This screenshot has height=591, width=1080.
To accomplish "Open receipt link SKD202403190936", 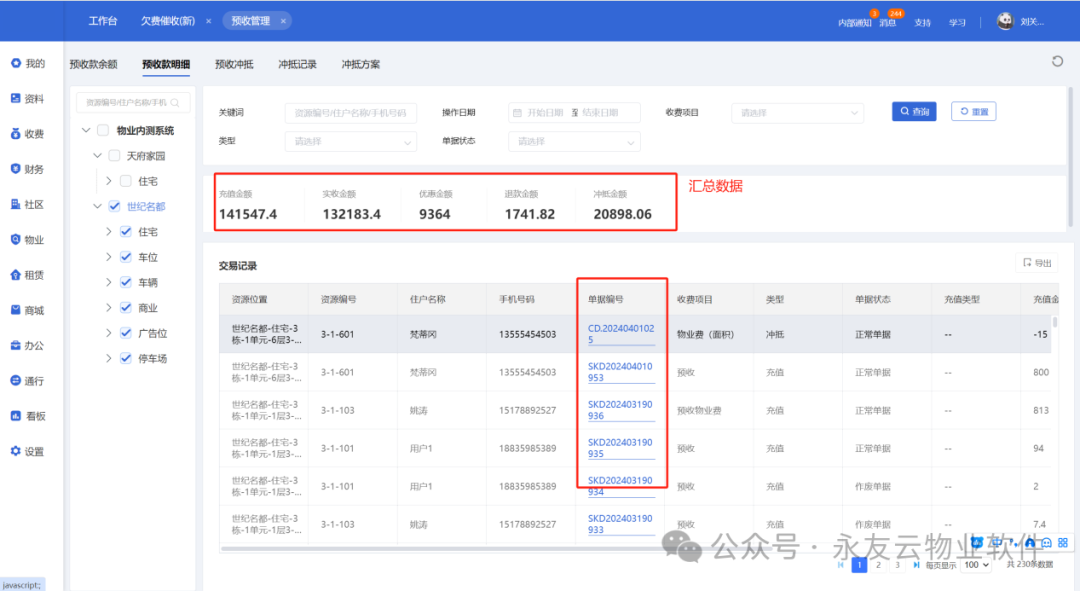I will [620, 410].
